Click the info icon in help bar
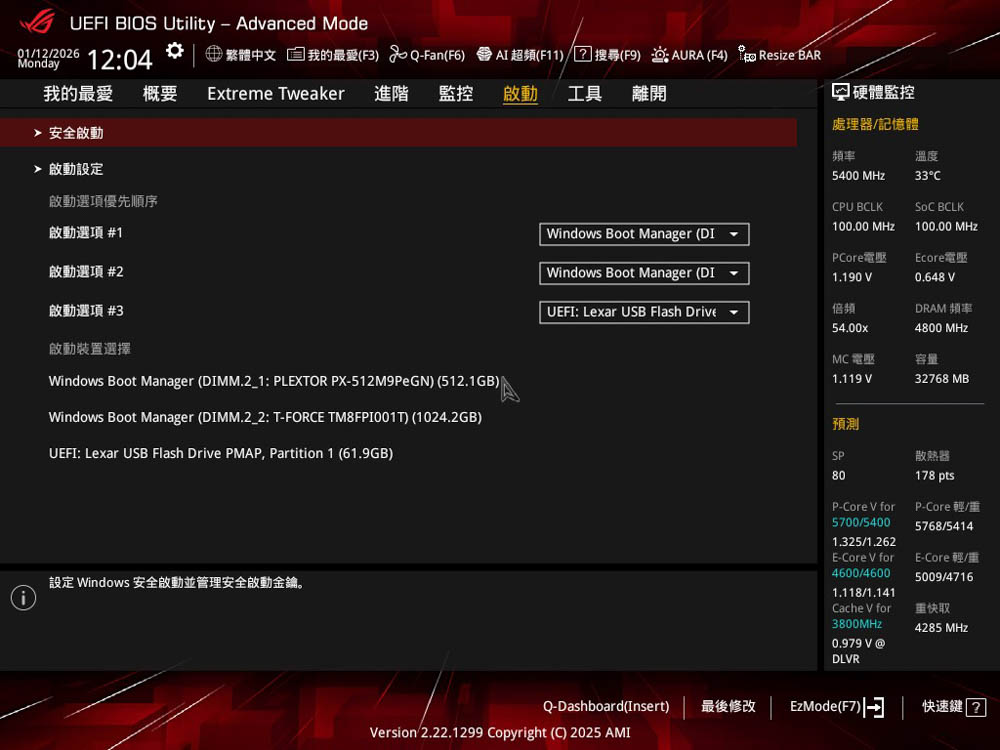Screen dimensions: 1000x750 click(23, 598)
